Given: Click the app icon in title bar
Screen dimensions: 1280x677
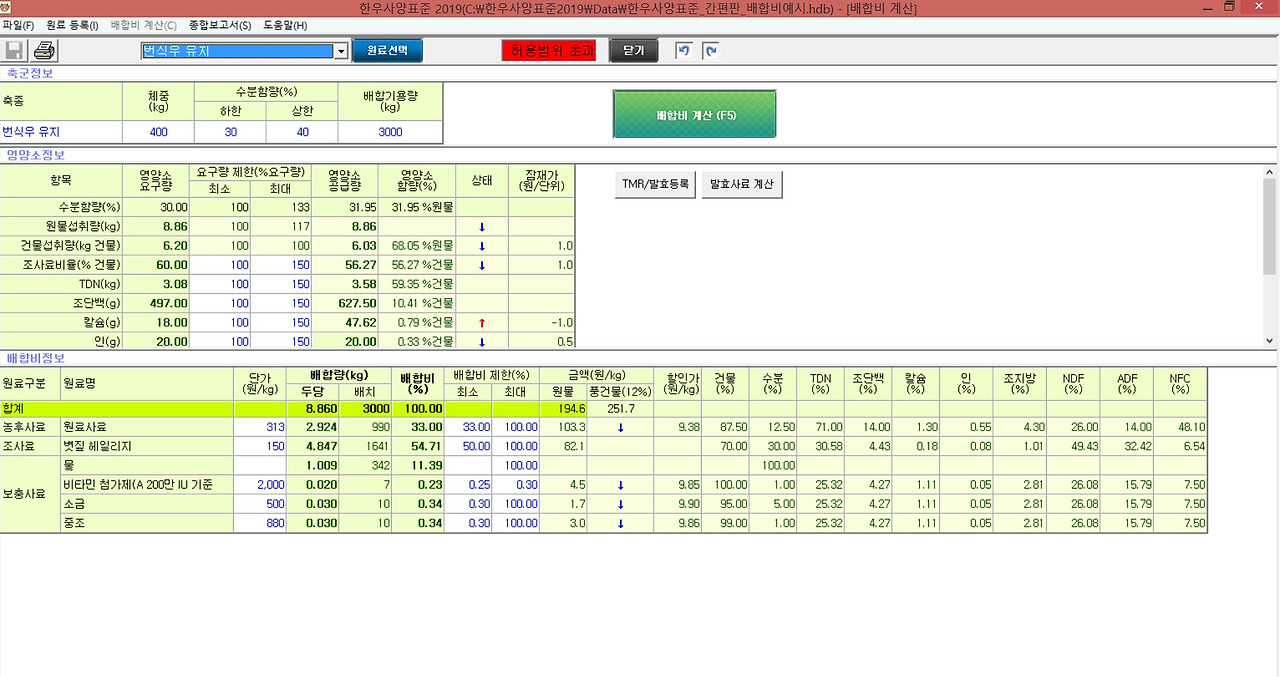Looking at the screenshot, I should click(8, 8).
